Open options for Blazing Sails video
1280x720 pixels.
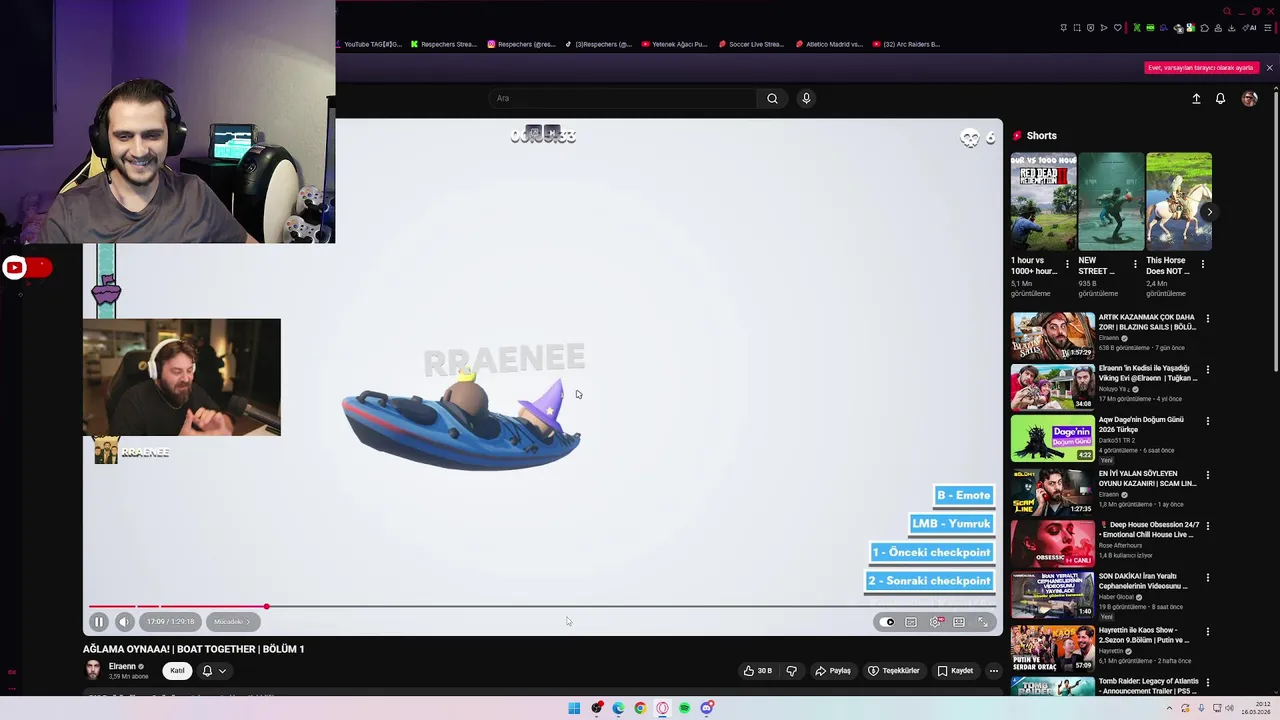[1207, 319]
